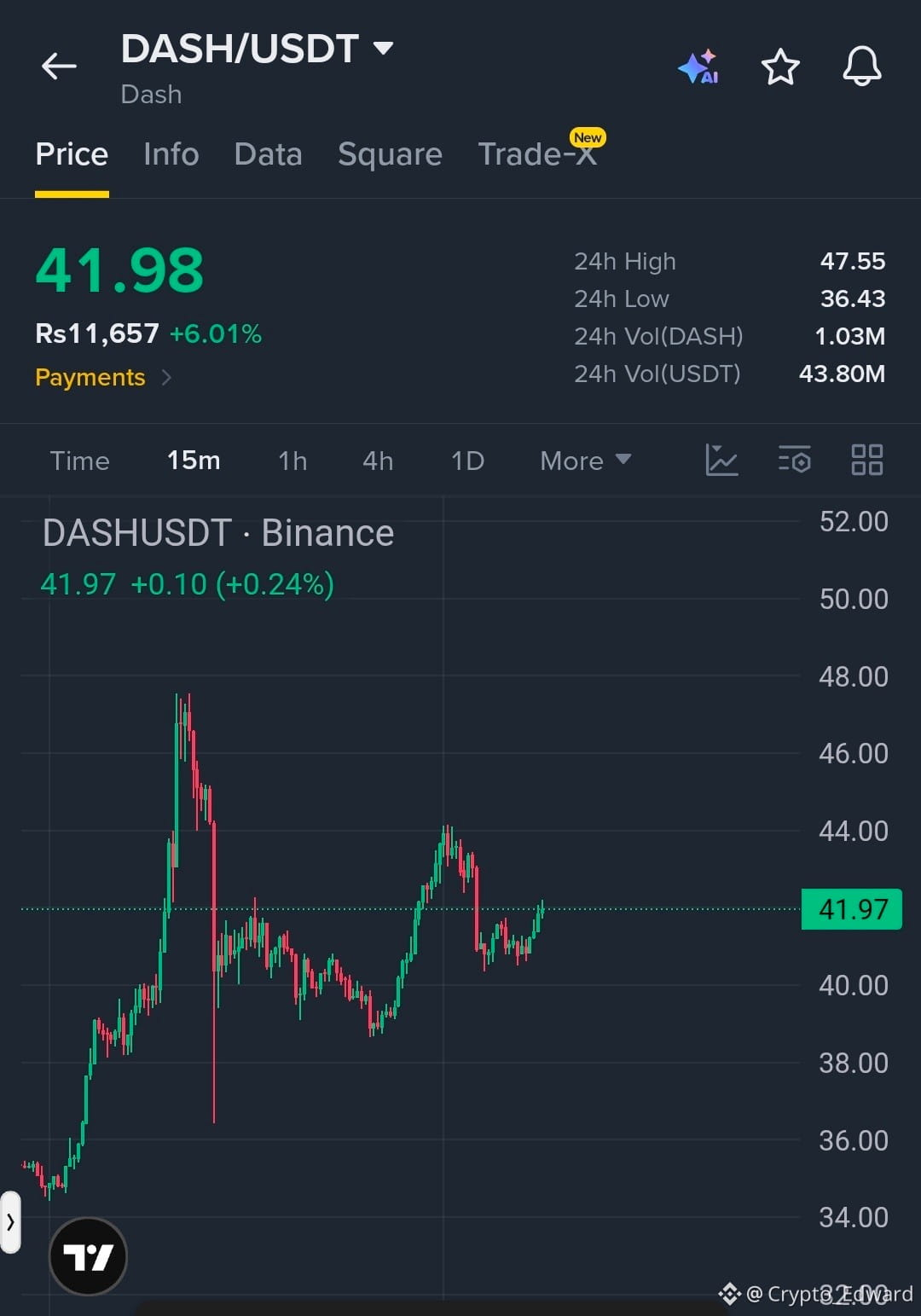The width and height of the screenshot is (921, 1316).
Task: Select the Time chart interval
Action: pyautogui.click(x=79, y=461)
